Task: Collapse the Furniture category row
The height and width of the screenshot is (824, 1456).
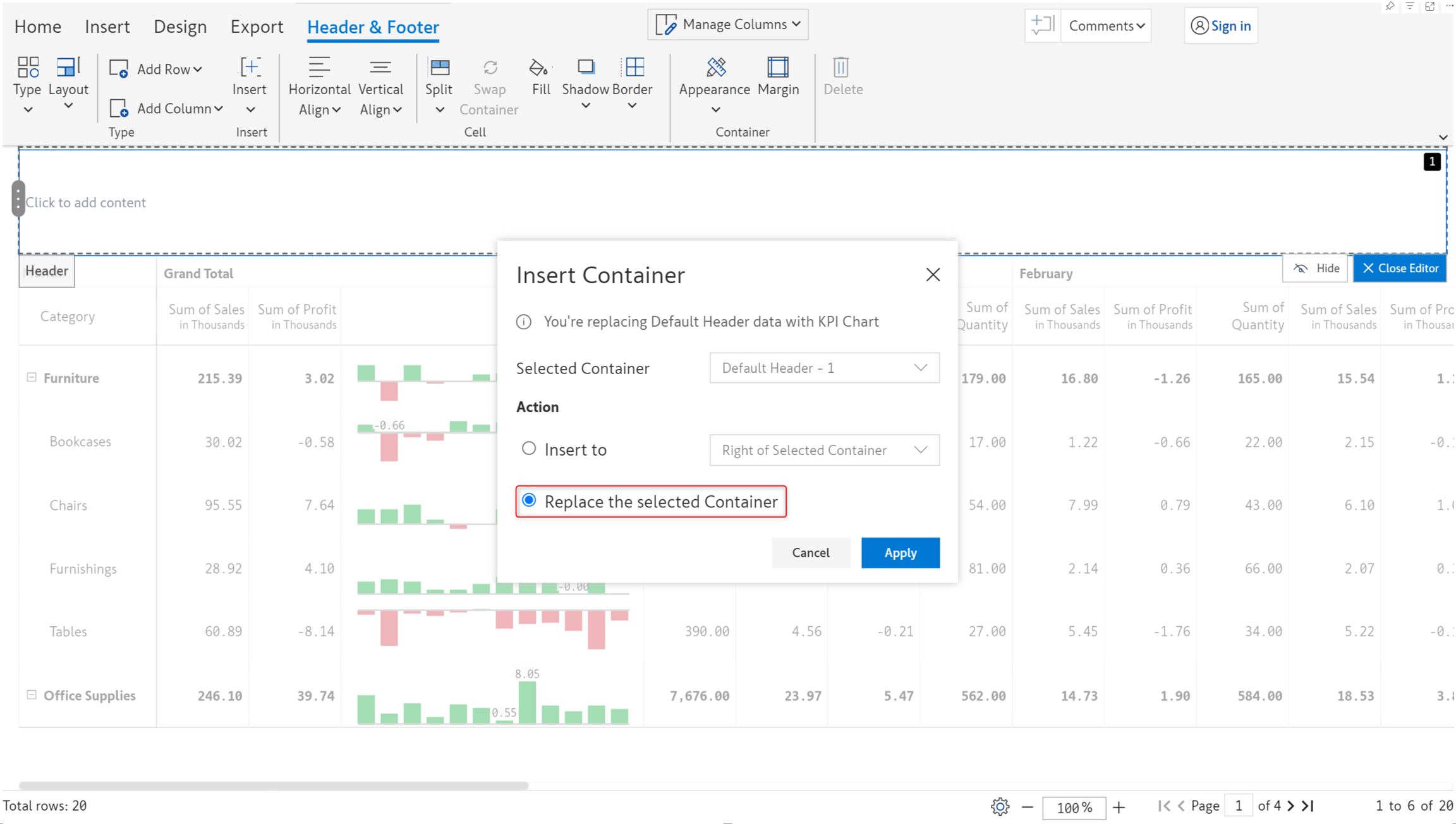Action: 32,377
